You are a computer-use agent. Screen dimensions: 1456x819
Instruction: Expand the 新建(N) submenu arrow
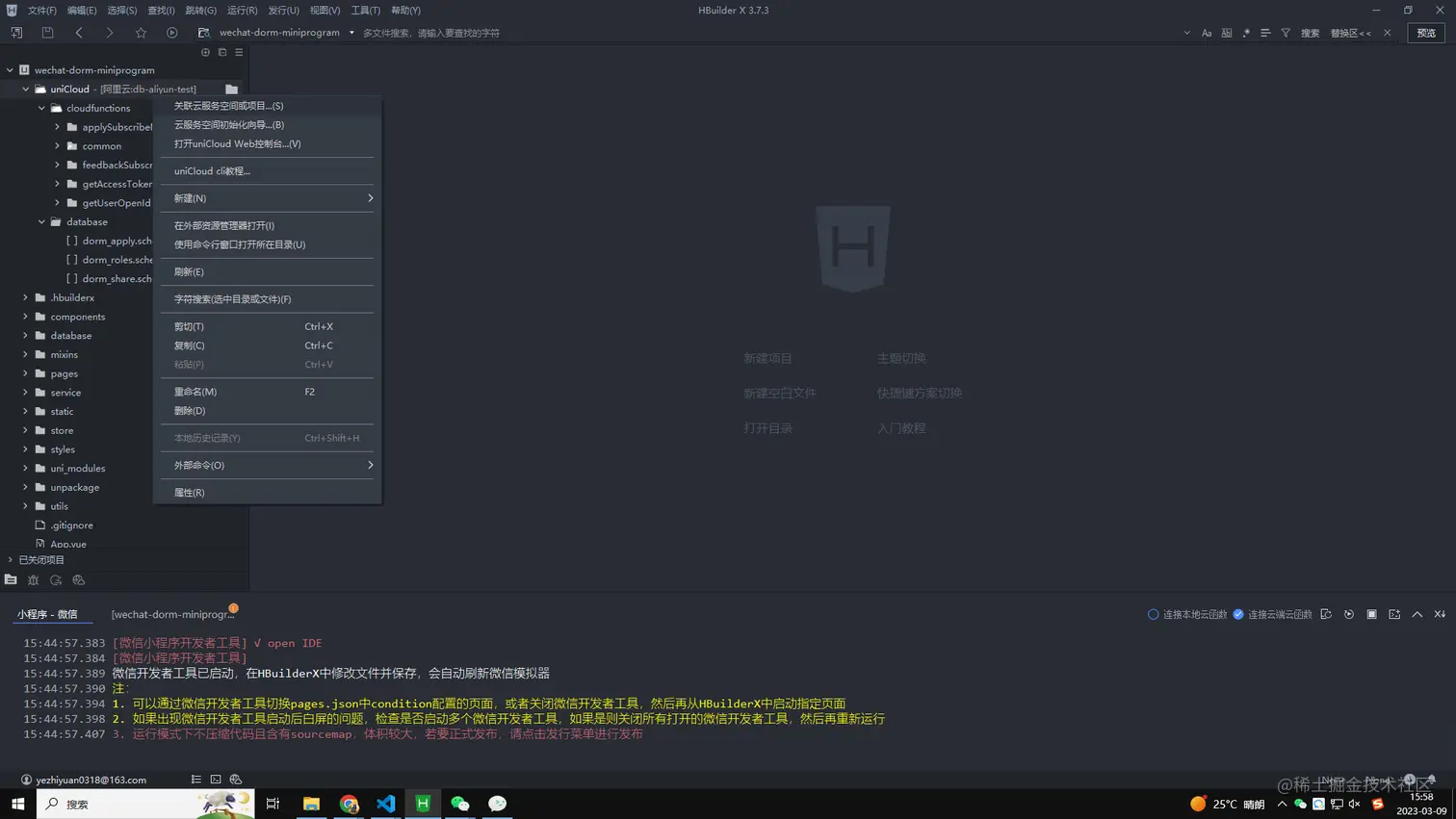click(x=370, y=198)
